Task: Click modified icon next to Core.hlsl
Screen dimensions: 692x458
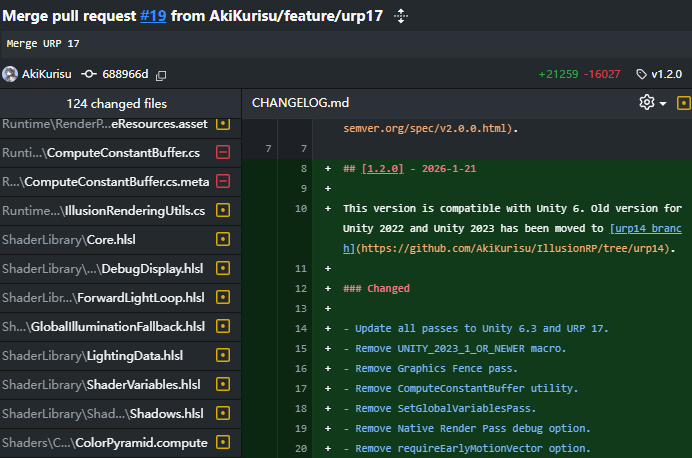Action: 223,240
